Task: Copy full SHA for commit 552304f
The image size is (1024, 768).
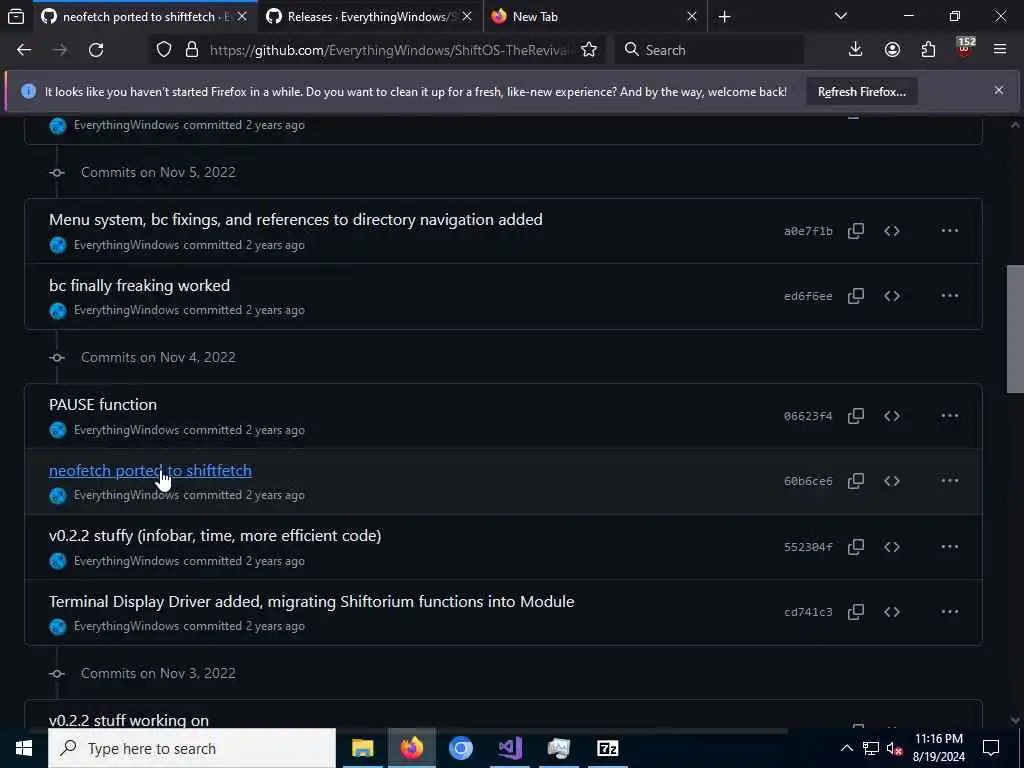Action: [856, 547]
